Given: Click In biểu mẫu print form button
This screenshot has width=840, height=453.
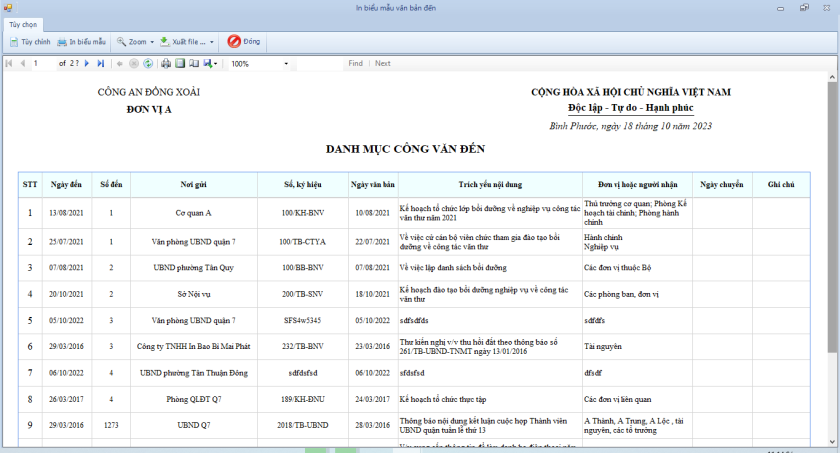Looking at the screenshot, I should [x=81, y=42].
